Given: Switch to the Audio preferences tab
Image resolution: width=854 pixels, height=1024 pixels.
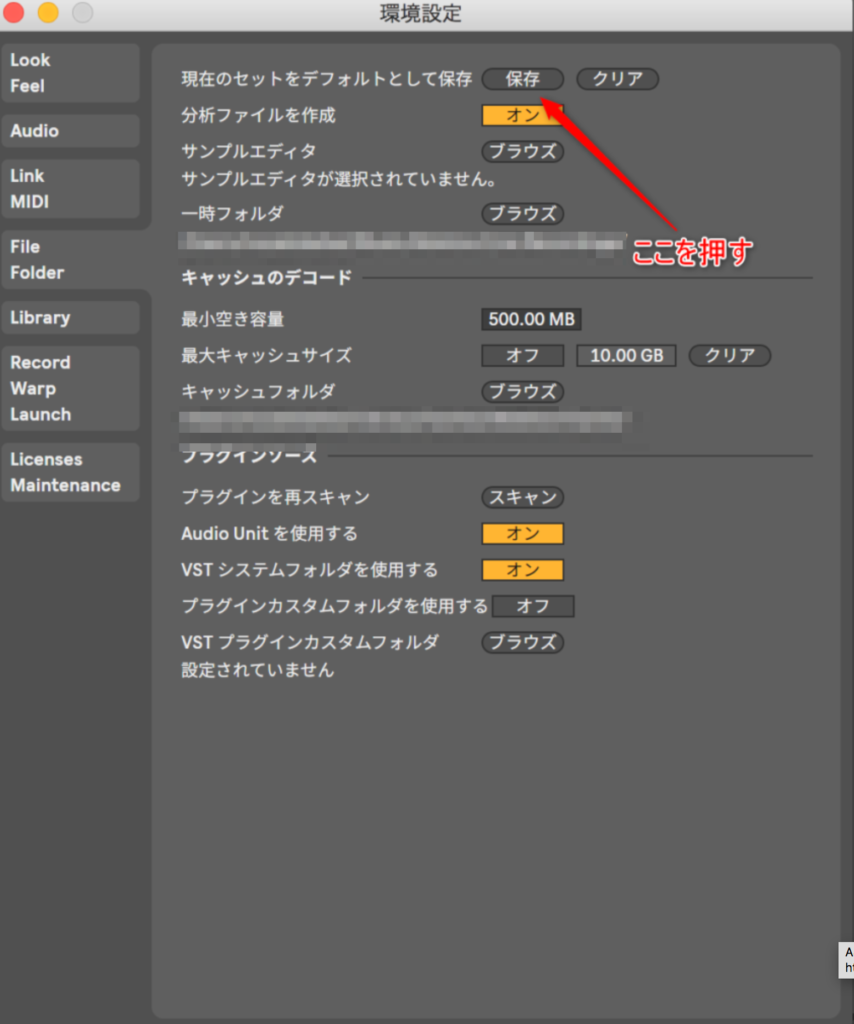Looking at the screenshot, I should click(x=70, y=131).
